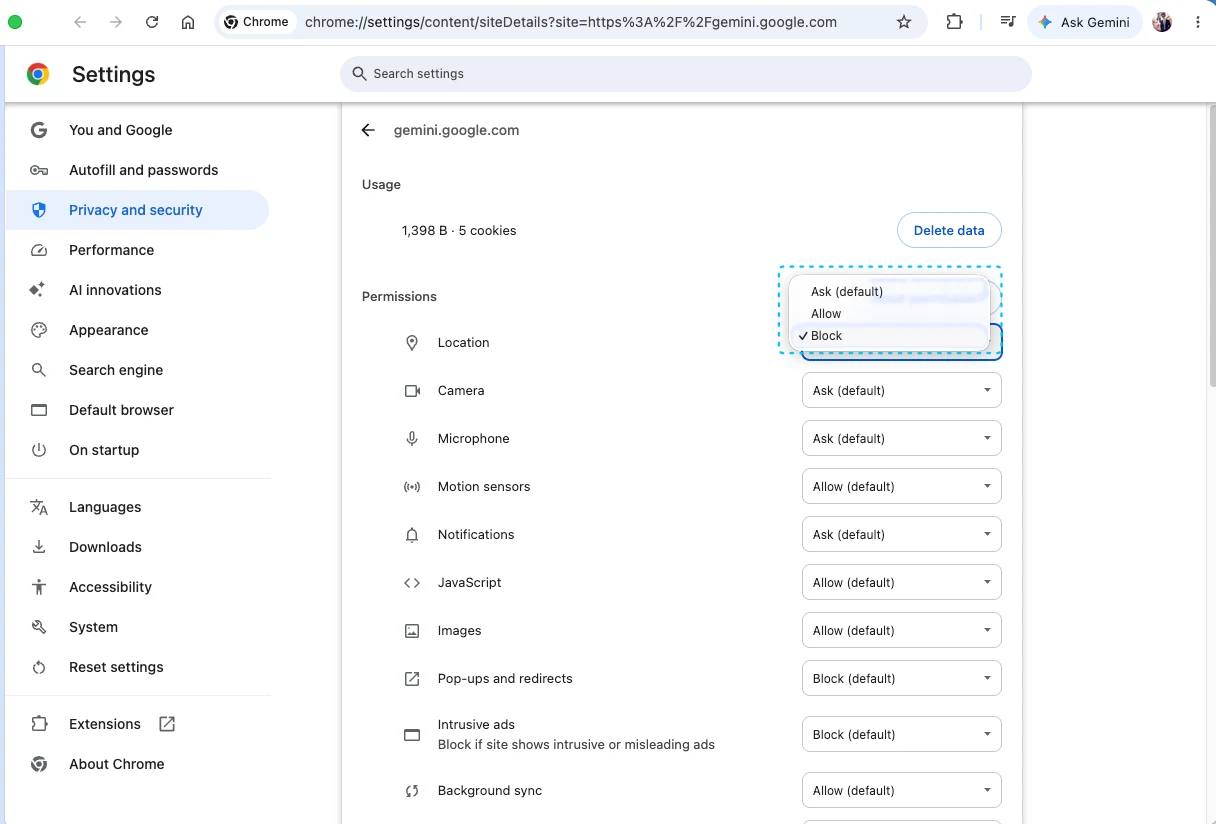Click the Pop-ups and redirects icon
The width and height of the screenshot is (1216, 824).
(412, 679)
